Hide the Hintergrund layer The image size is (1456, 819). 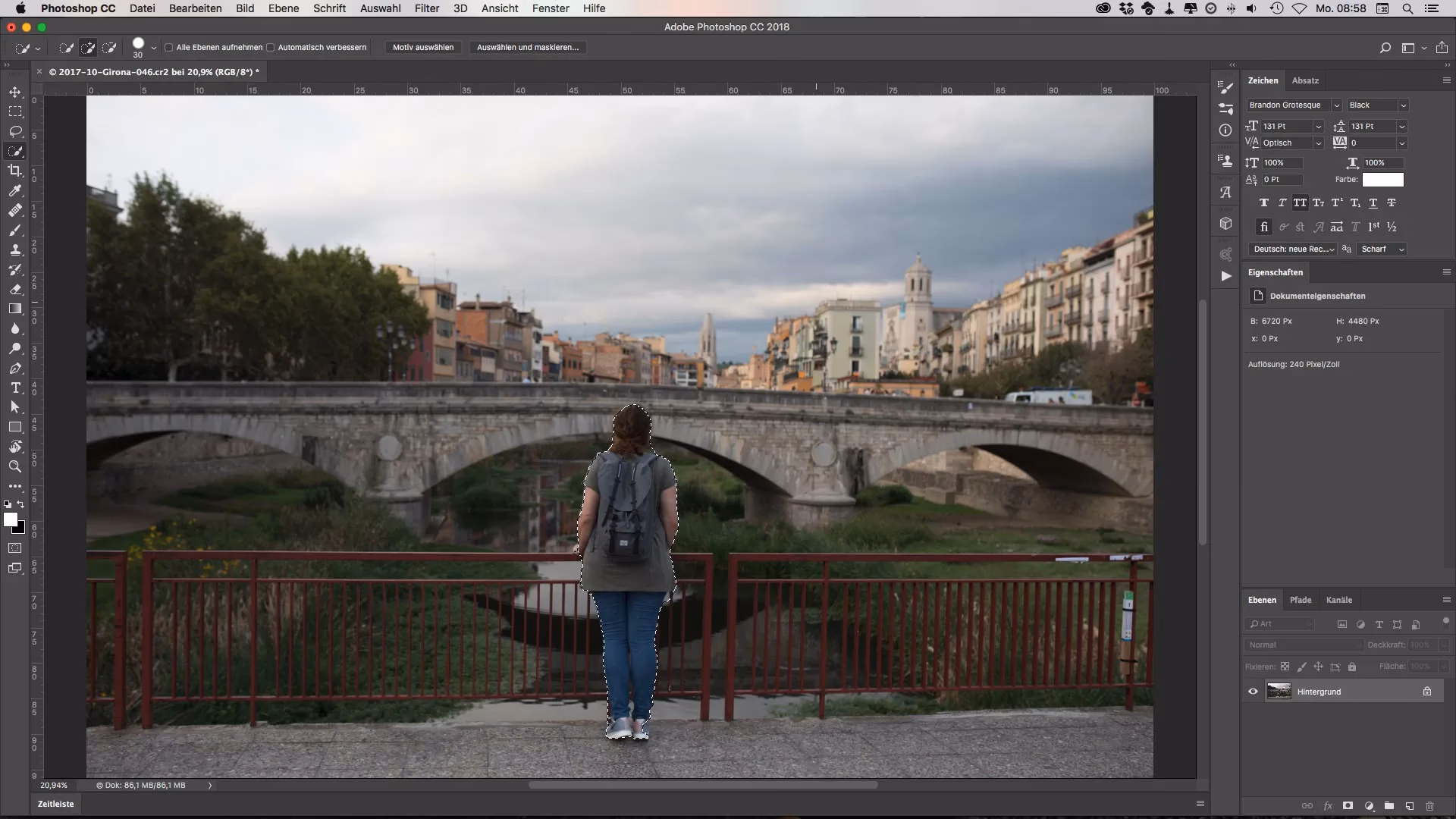(x=1254, y=691)
